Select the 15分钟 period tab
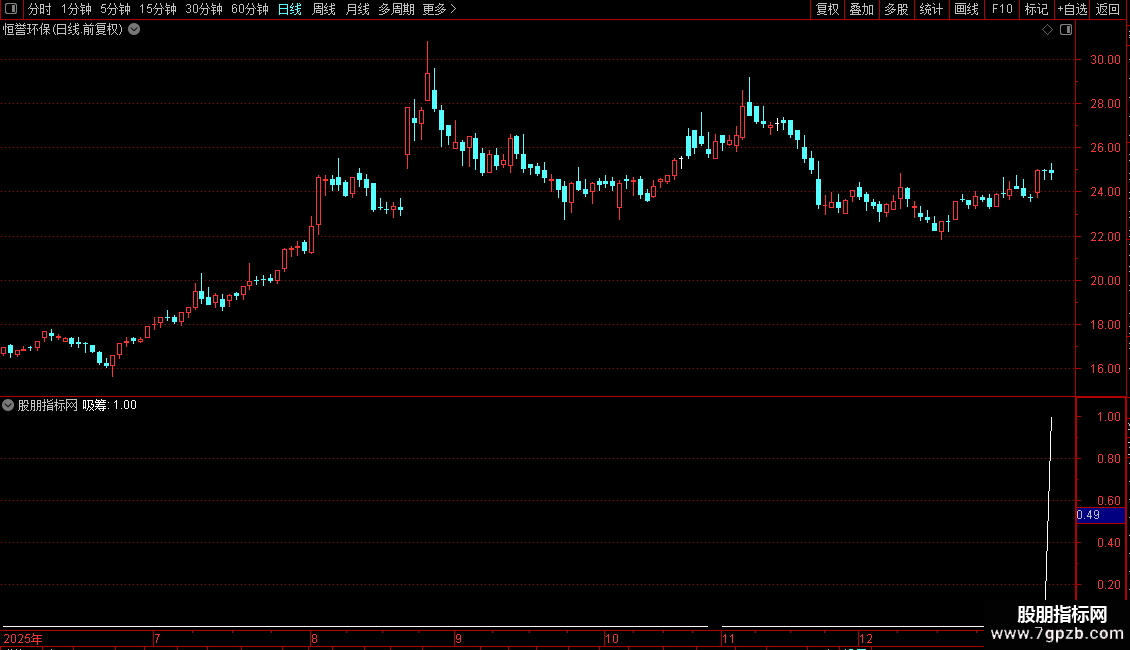This screenshot has height=650, width=1130. tap(158, 9)
